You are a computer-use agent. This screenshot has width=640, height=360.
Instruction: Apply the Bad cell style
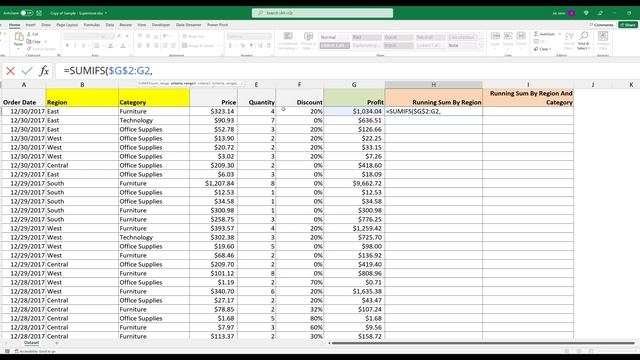click(367, 37)
